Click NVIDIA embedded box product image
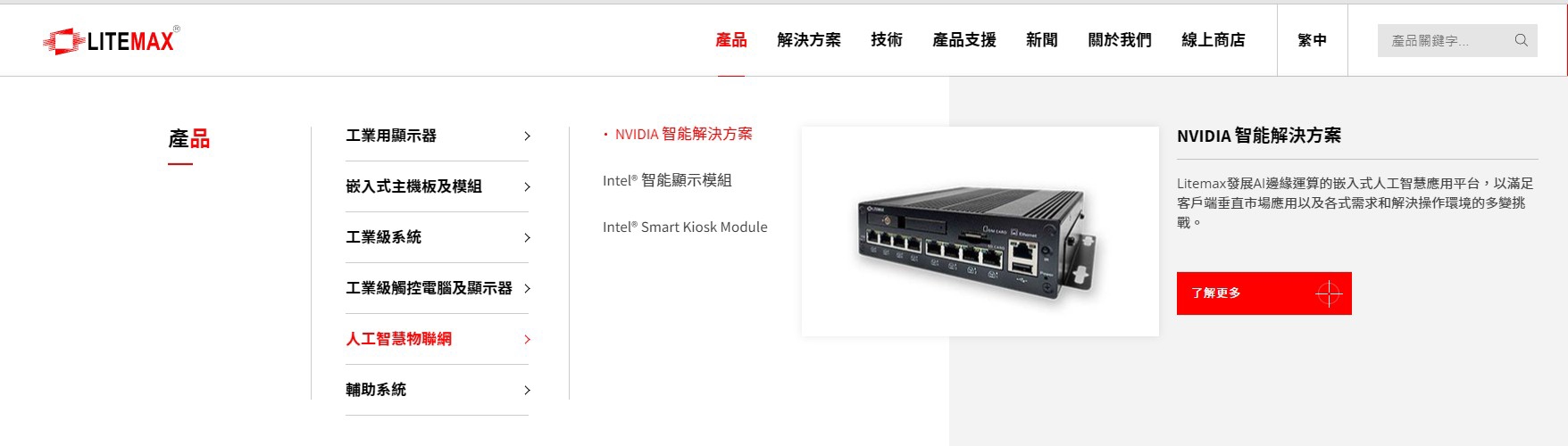This screenshot has height=446, width=1568. point(980,232)
